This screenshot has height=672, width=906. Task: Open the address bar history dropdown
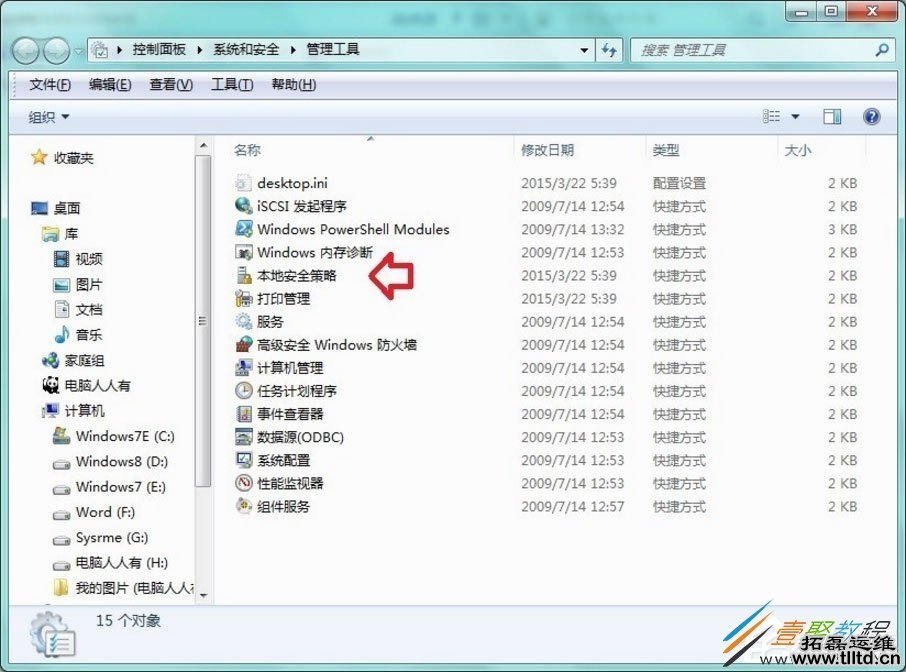point(583,49)
